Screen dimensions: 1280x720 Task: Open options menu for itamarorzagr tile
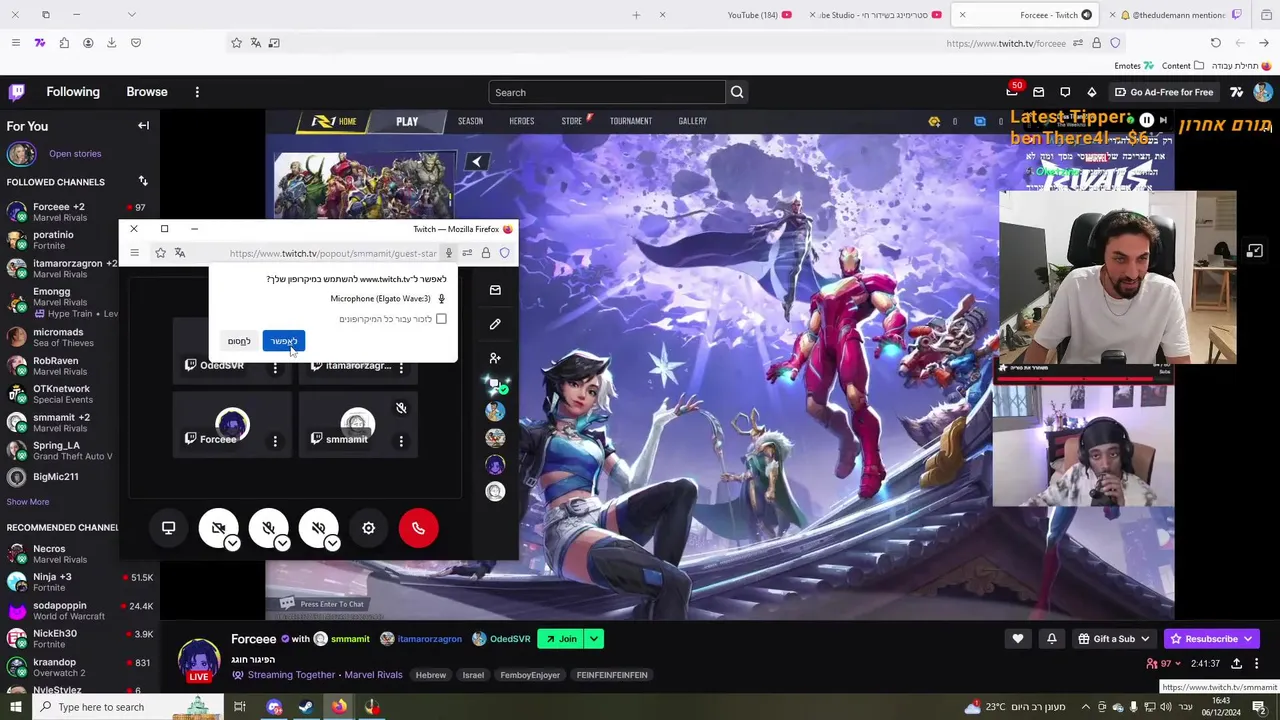tap(401, 367)
